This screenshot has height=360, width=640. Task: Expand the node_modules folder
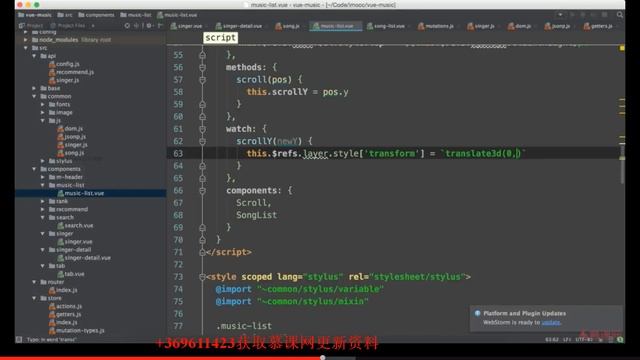26,40
